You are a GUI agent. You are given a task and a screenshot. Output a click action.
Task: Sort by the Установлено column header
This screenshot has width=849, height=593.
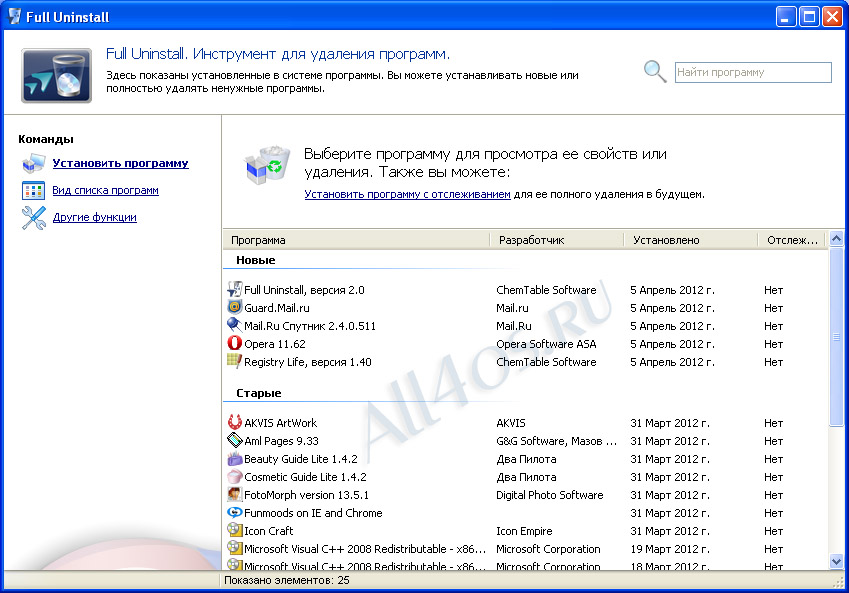[691, 240]
